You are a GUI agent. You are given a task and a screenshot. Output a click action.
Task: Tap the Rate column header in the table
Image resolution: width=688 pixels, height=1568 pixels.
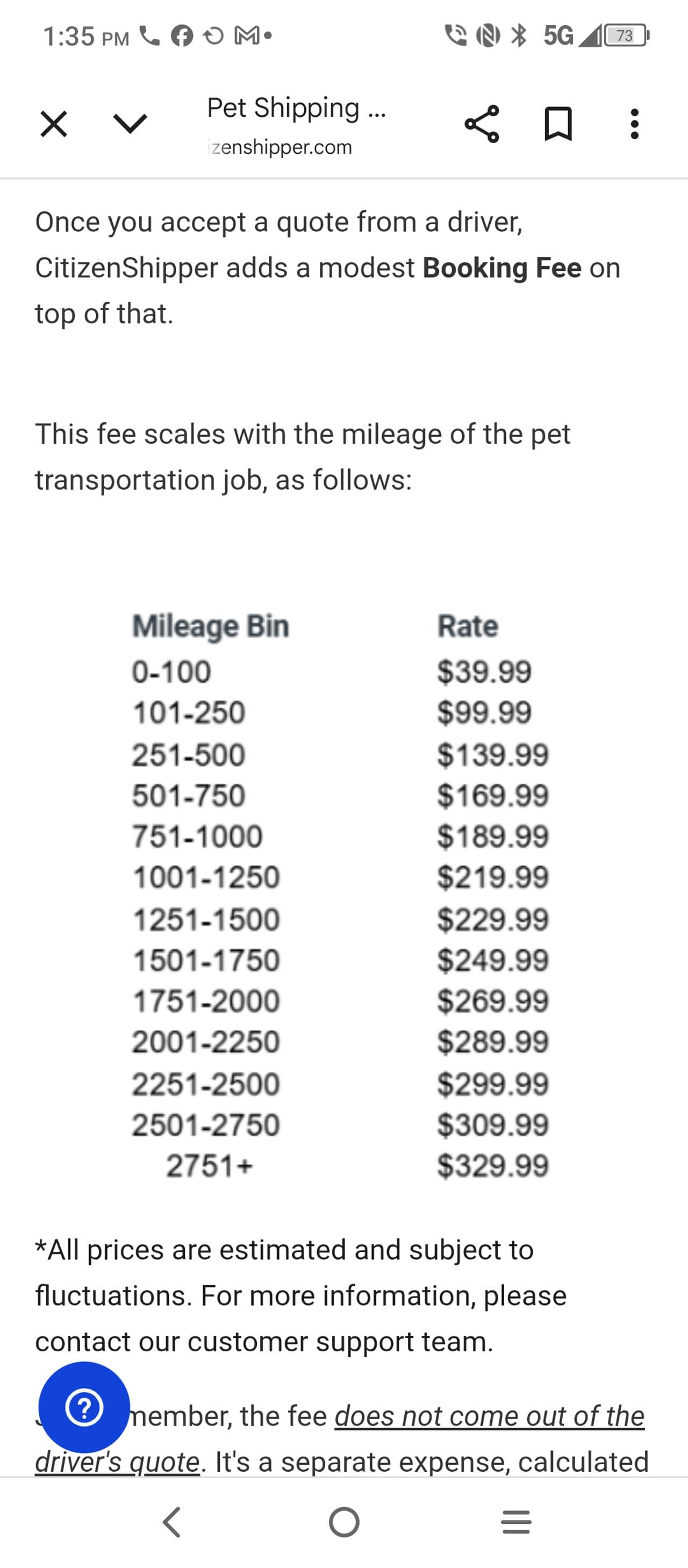pos(468,626)
